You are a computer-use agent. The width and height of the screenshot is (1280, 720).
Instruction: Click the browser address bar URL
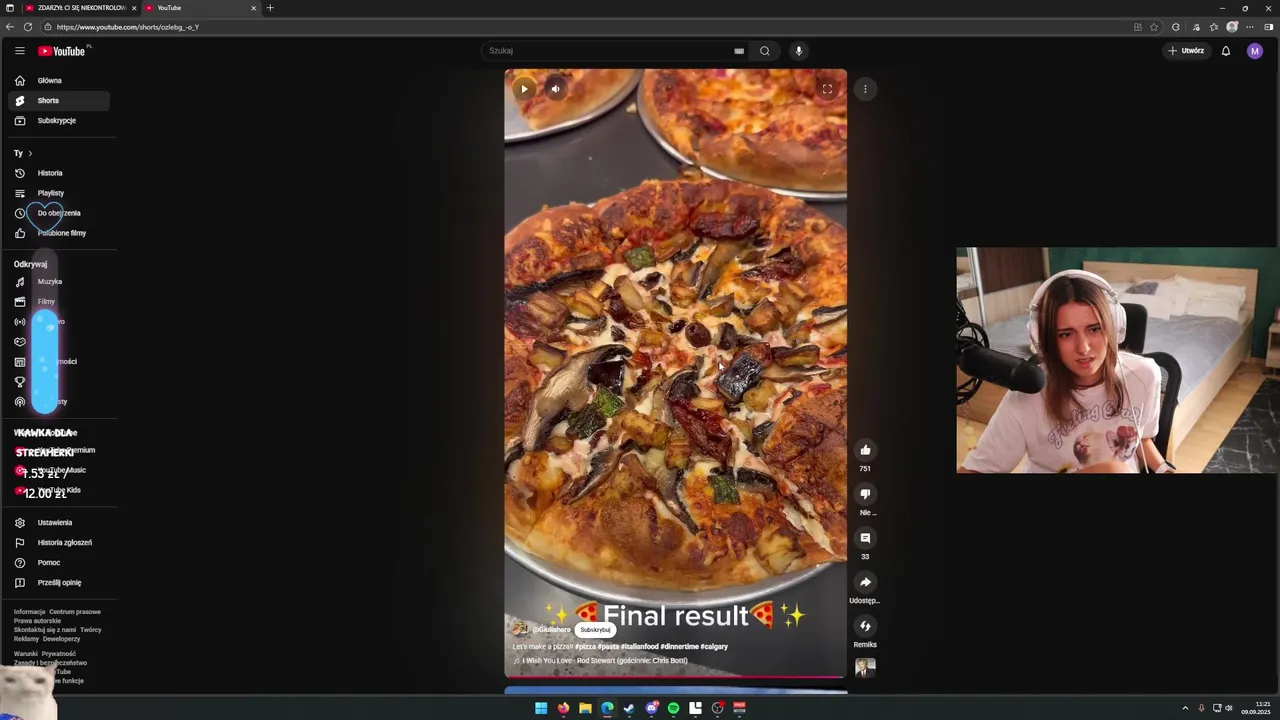pos(128,27)
